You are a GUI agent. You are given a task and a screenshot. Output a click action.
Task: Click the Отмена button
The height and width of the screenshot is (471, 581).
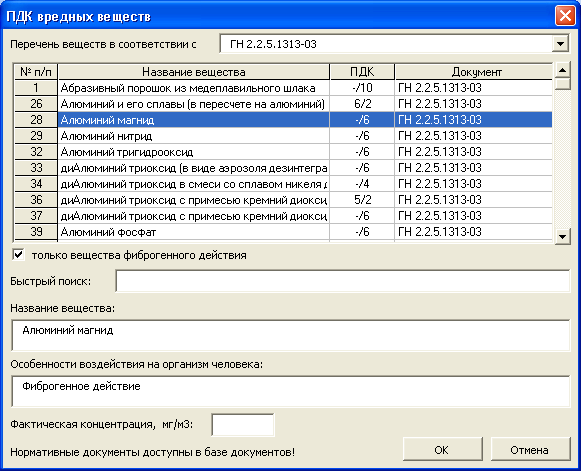[530, 450]
